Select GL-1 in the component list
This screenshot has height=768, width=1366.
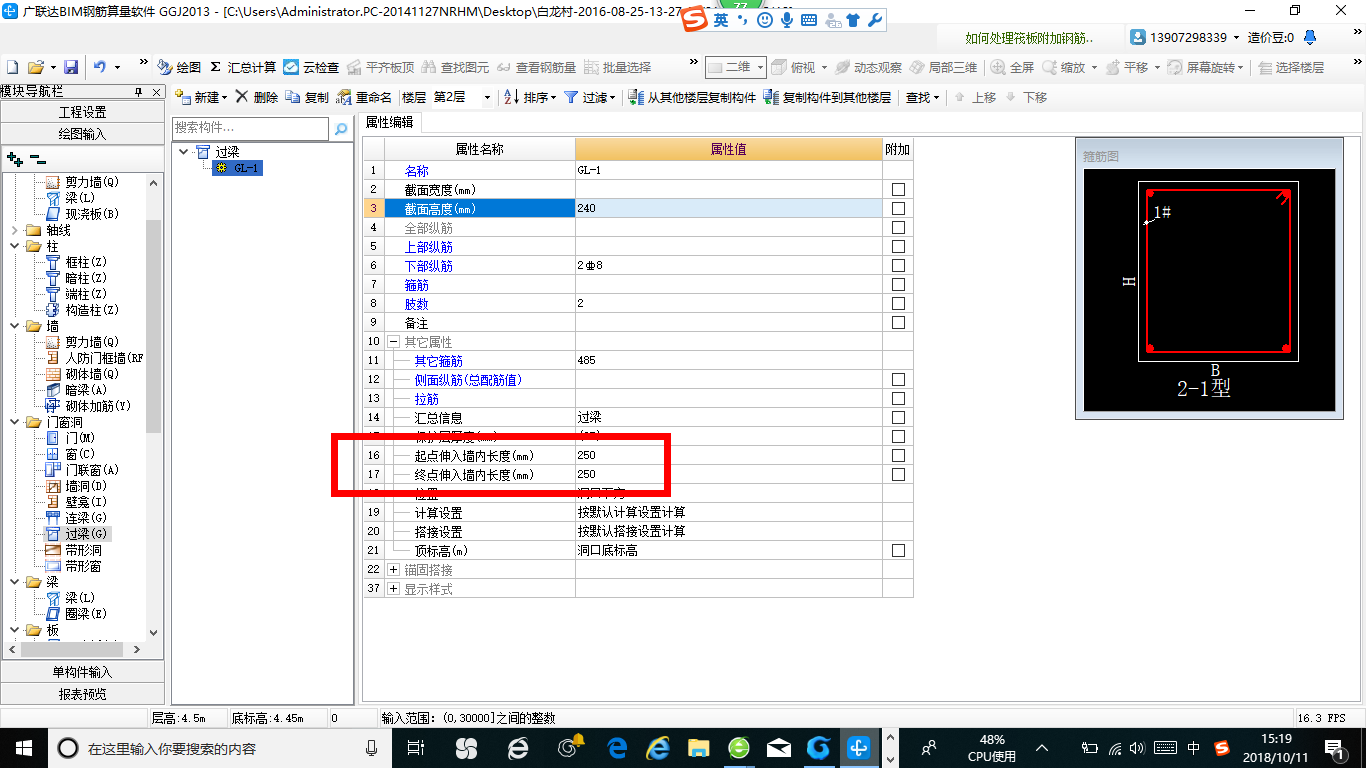coord(238,168)
